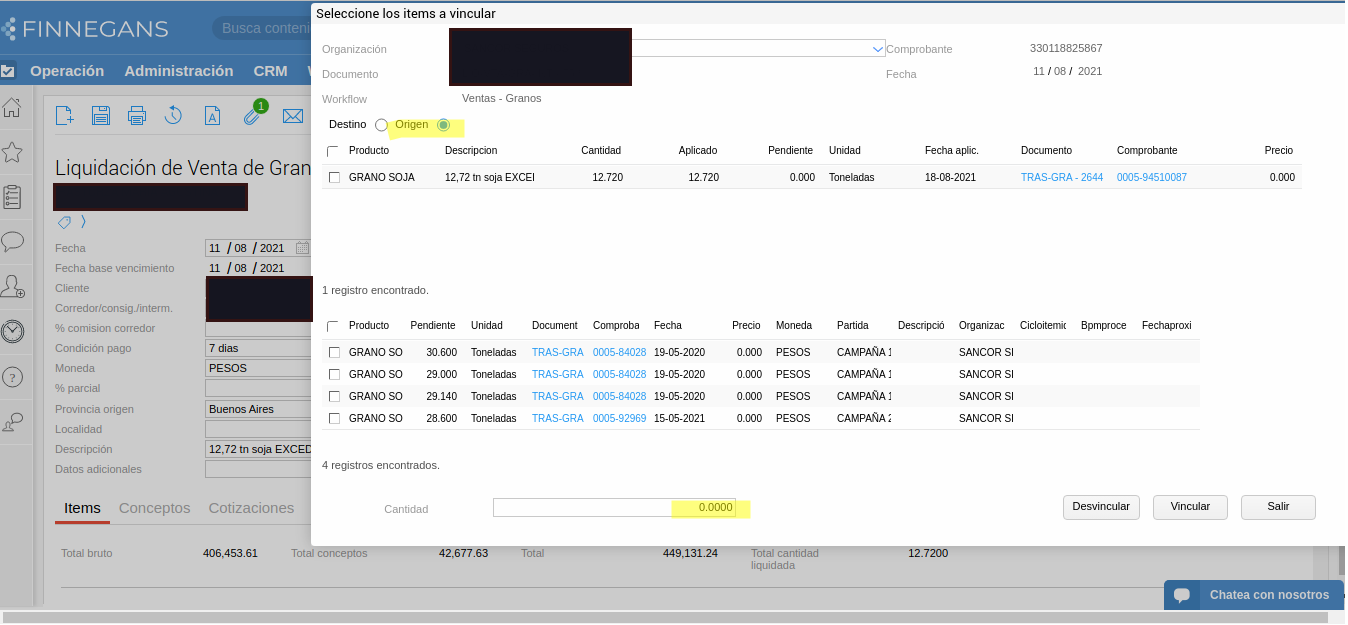The image size is (1348, 625).
Task: Open the home icon in sidebar
Action: point(12,108)
